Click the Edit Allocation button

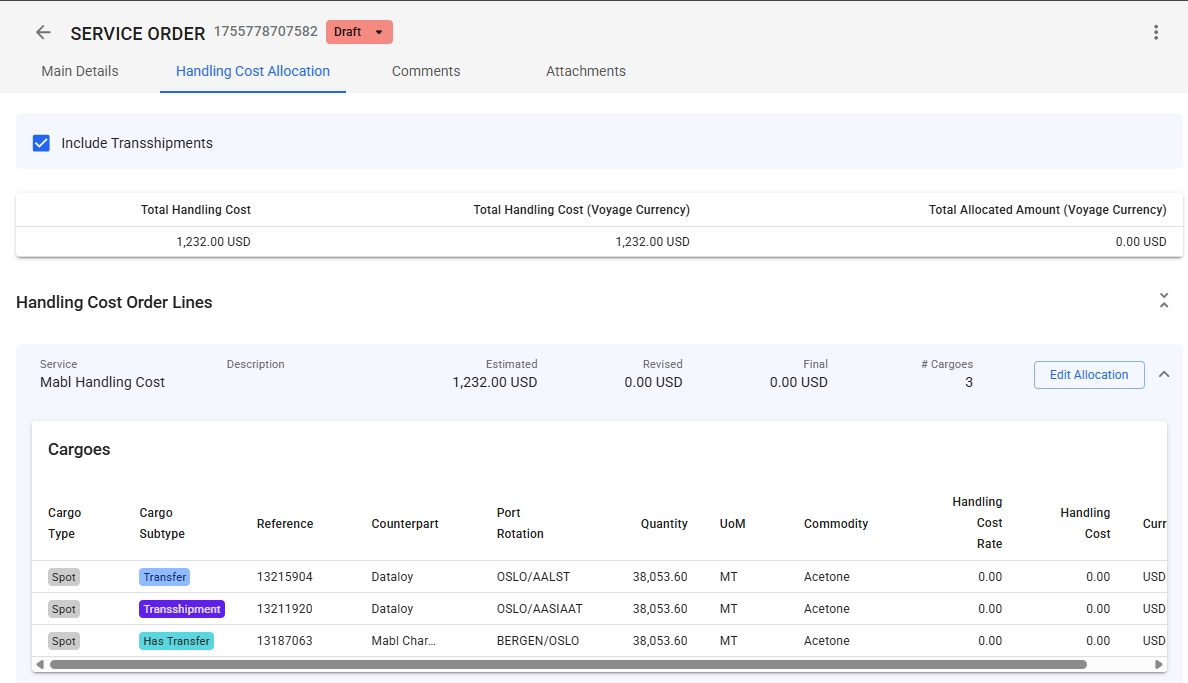[1088, 375]
